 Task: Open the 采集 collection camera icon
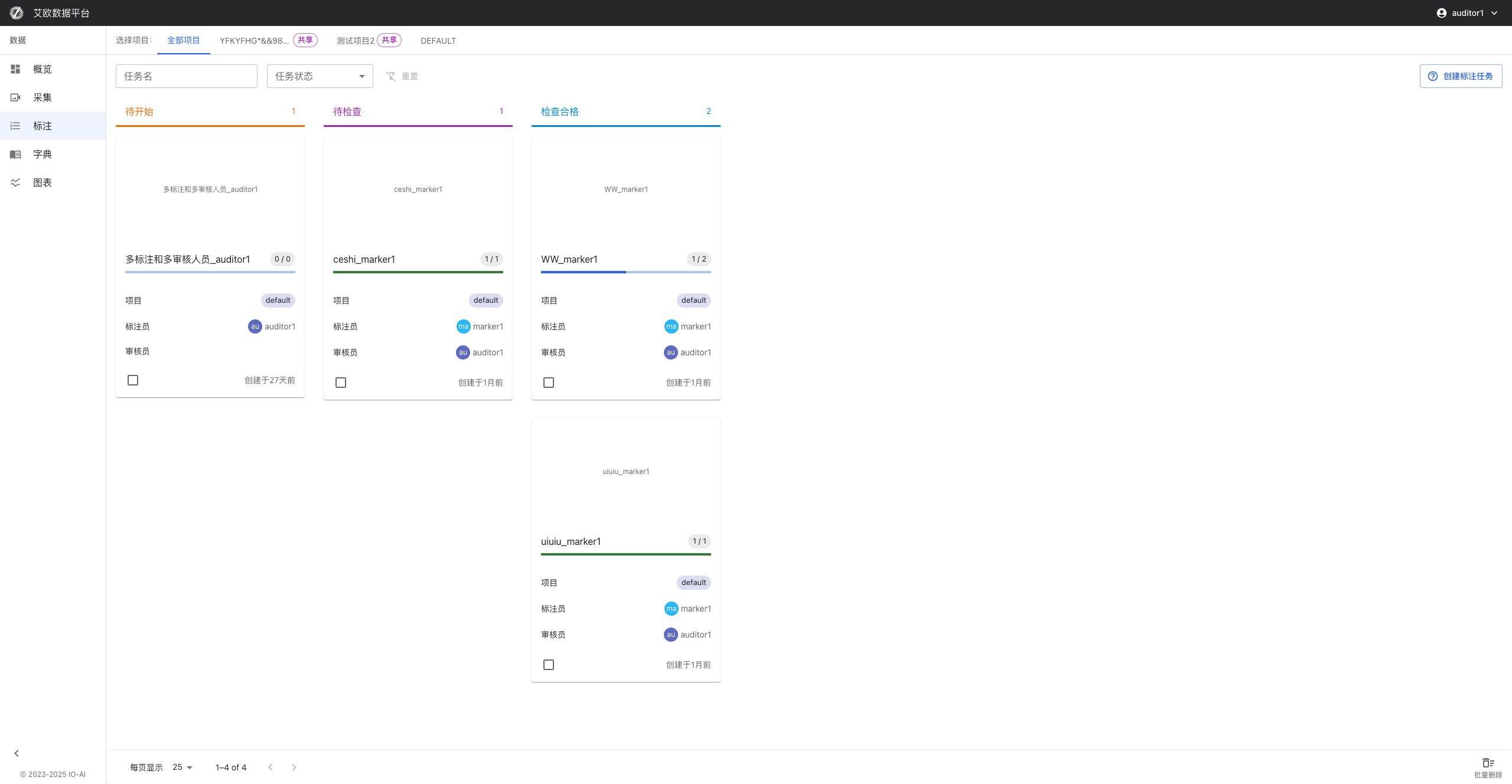point(15,97)
